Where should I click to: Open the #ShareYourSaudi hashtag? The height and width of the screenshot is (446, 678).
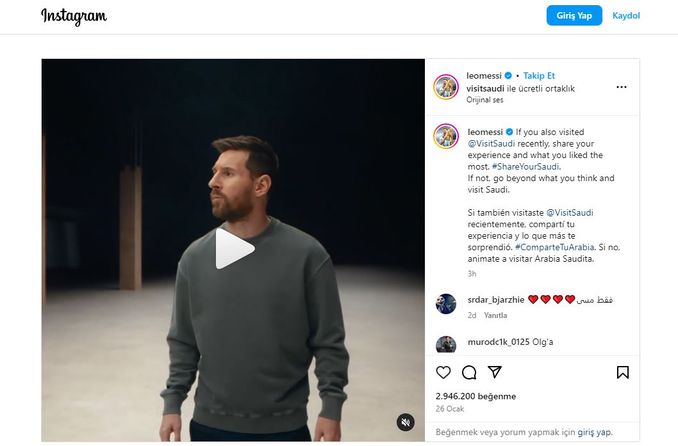(525, 167)
